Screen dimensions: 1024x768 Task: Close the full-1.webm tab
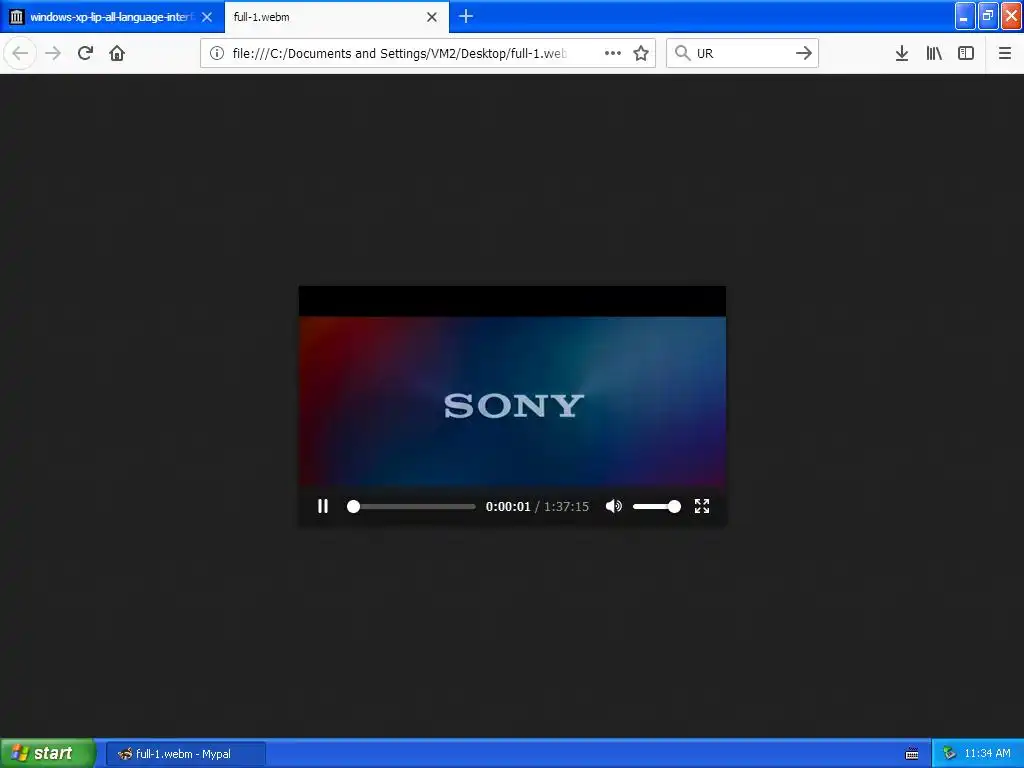coord(432,17)
